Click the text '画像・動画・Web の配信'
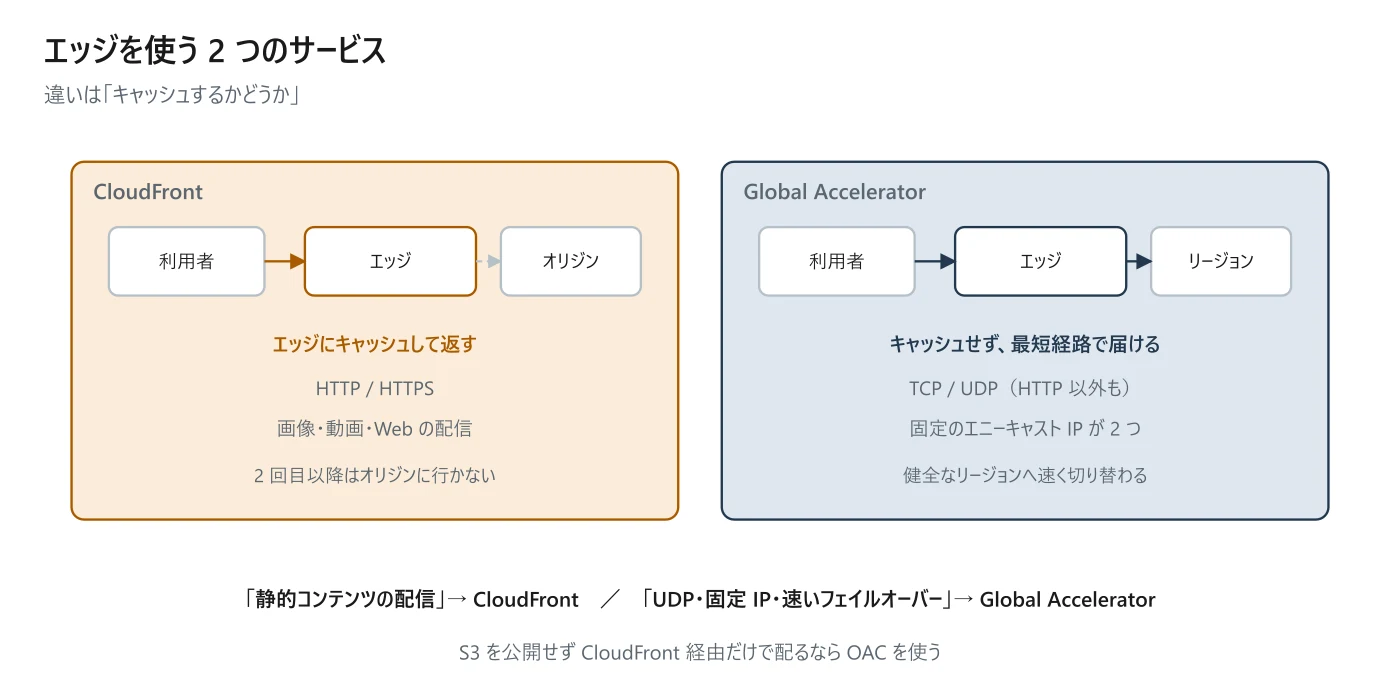This screenshot has width=1400, height=700. point(375,428)
